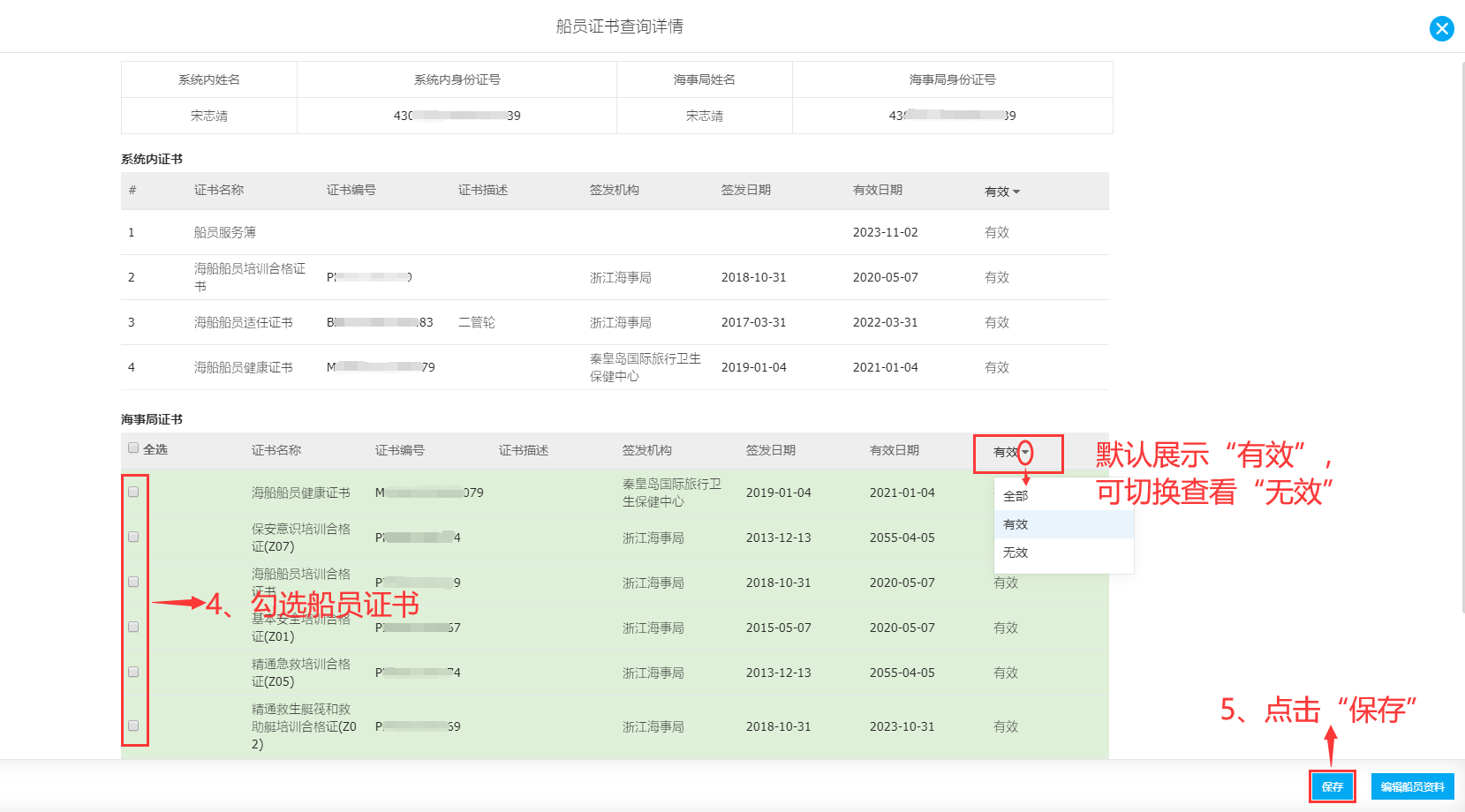Click the validity date 2023-11-02

[886, 232]
